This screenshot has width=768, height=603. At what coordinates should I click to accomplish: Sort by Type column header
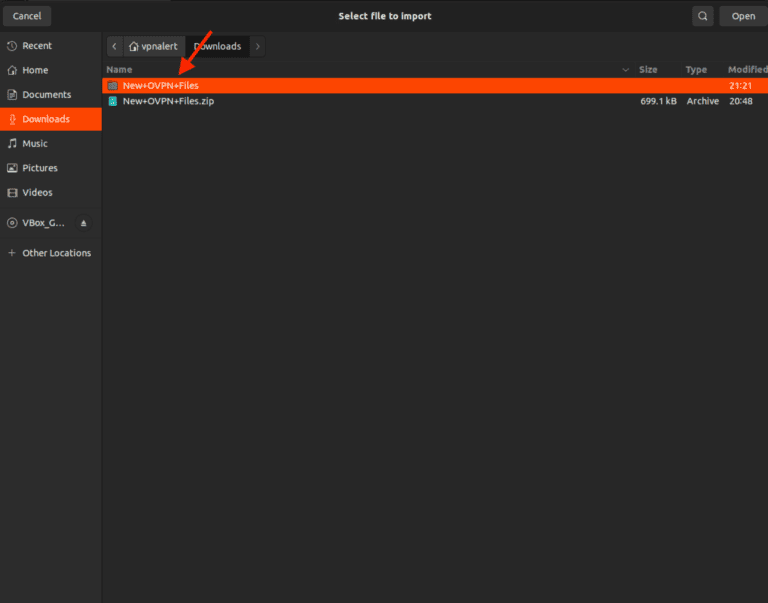click(x=696, y=70)
